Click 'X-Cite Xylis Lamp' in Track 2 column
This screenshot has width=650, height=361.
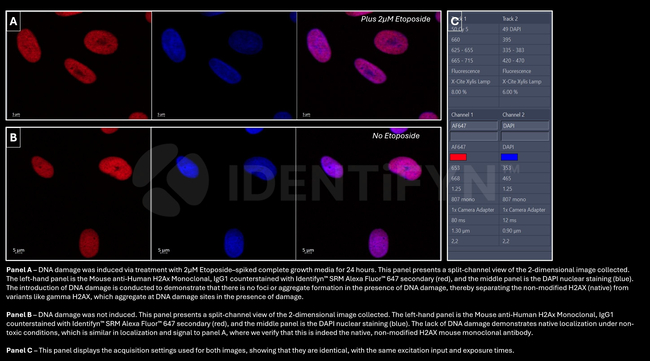(522, 82)
